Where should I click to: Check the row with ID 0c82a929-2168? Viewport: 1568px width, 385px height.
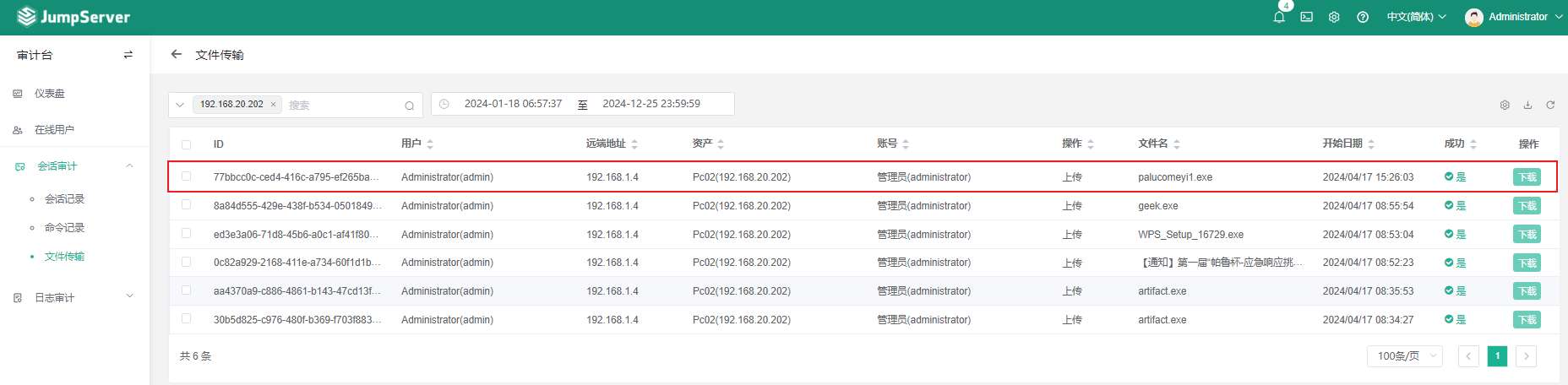(x=187, y=262)
